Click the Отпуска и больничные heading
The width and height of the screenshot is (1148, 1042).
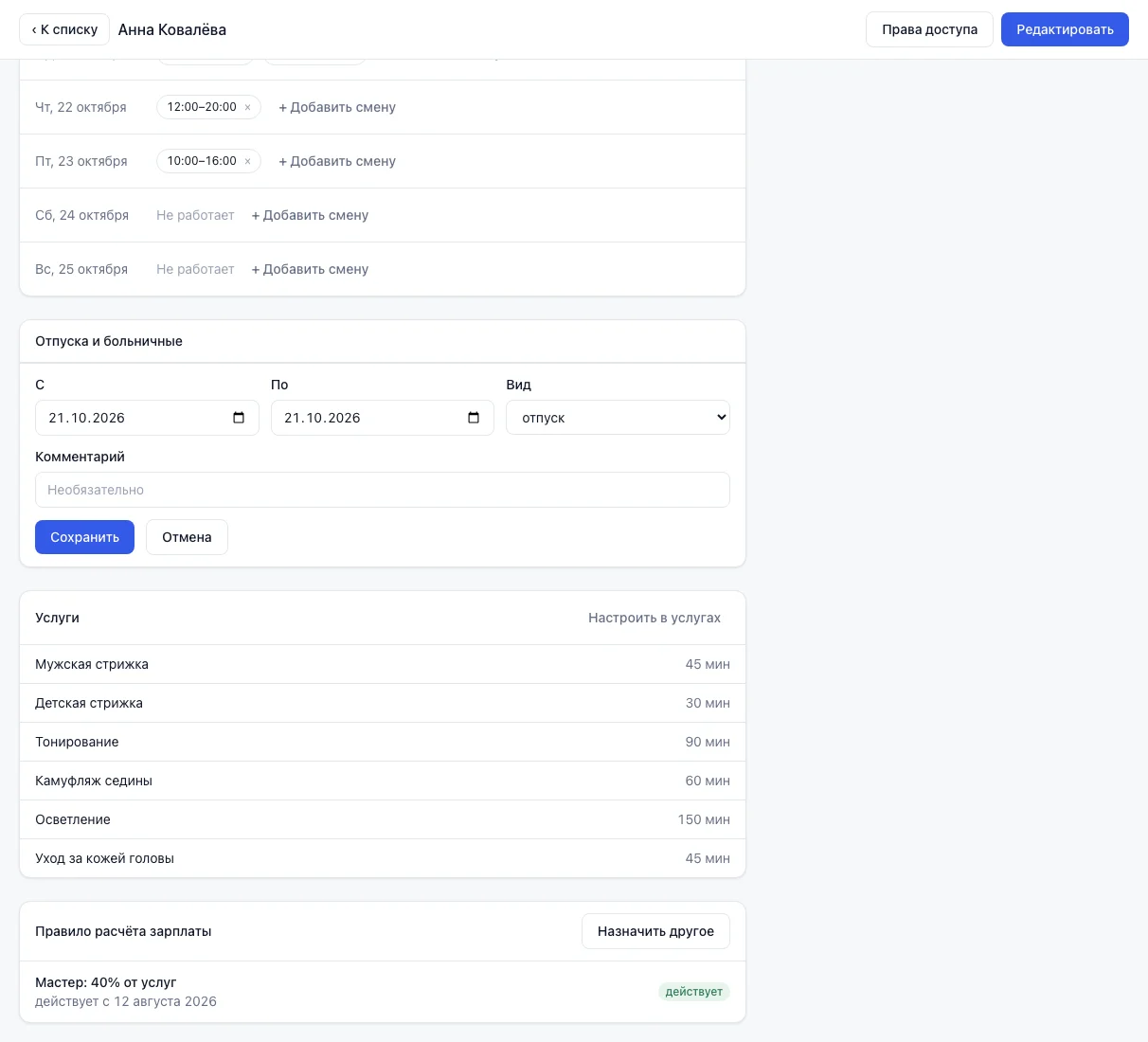tap(109, 341)
